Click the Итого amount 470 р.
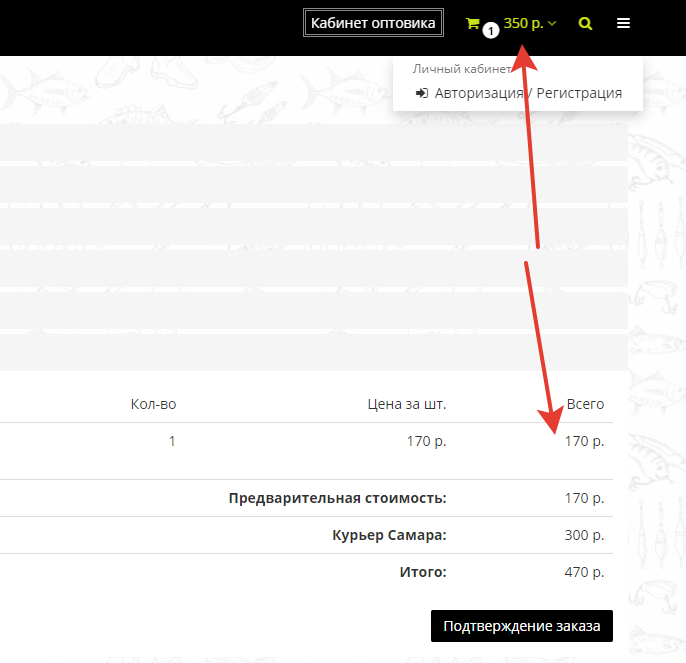Screen dimensions: 686x663 (584, 572)
